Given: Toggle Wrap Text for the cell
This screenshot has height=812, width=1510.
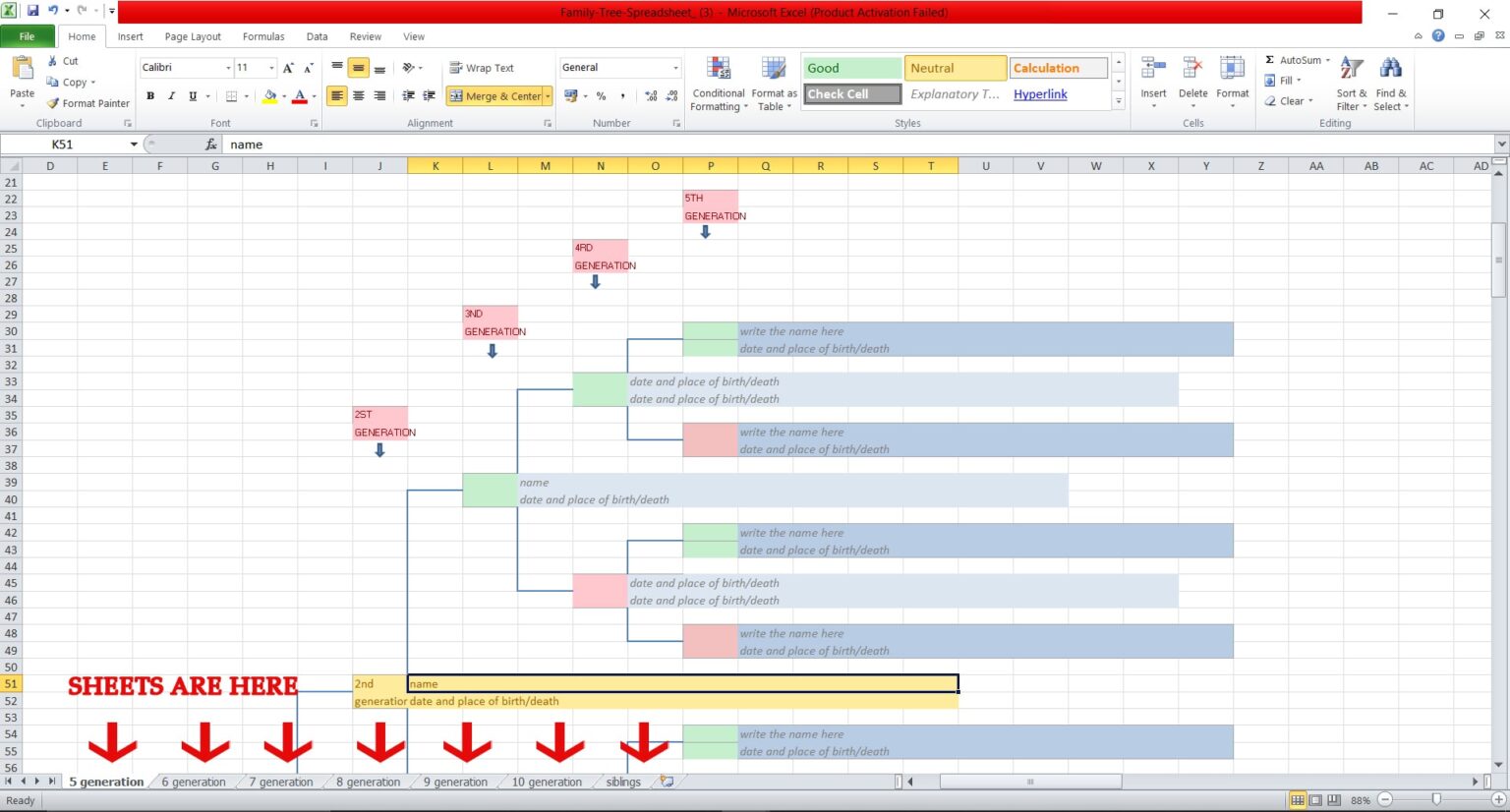Looking at the screenshot, I should (x=482, y=68).
